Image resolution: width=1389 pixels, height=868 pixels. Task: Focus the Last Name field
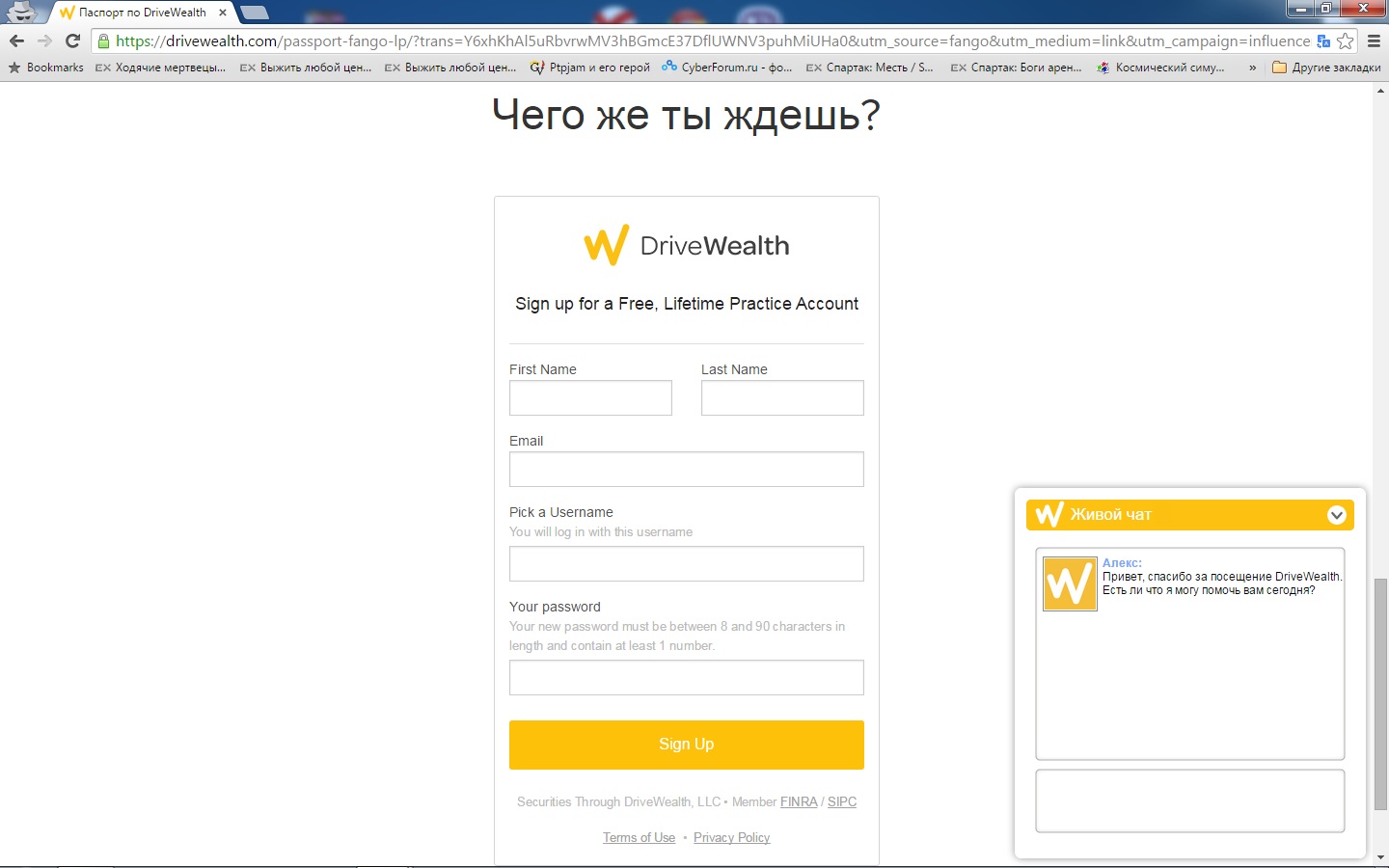782,397
